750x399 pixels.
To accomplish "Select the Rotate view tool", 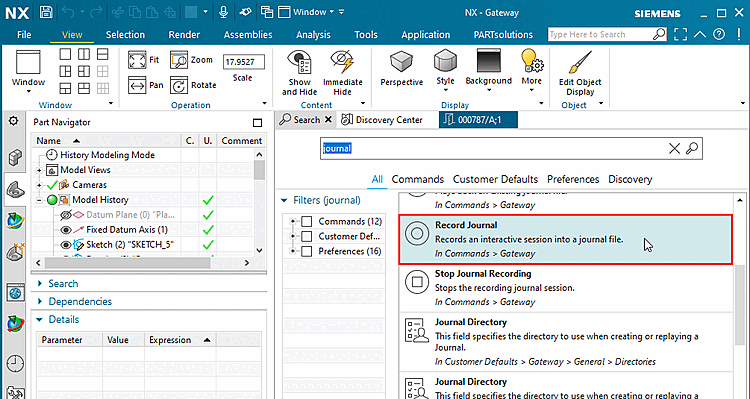I will click(180, 86).
